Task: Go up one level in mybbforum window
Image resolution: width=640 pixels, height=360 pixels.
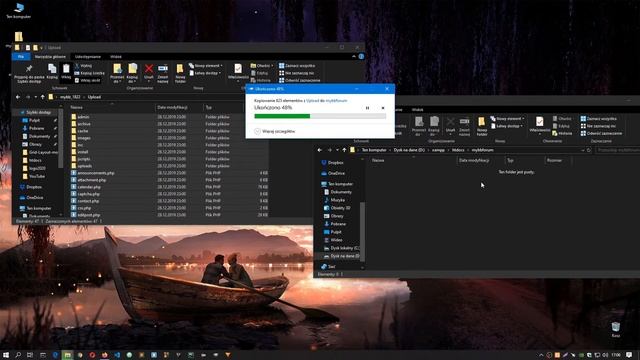Action: (x=344, y=150)
